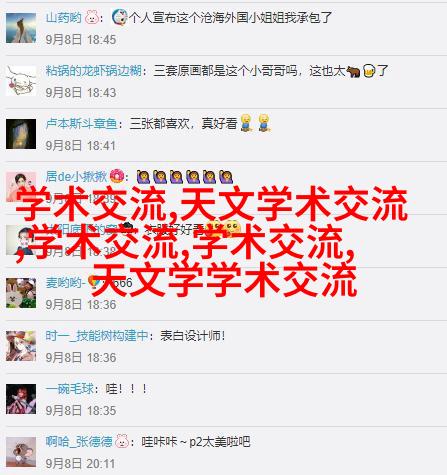The height and width of the screenshot is (475, 447).
Task: Click the avatar of 粘锅的龙虾锅边糊
Action: point(21,81)
